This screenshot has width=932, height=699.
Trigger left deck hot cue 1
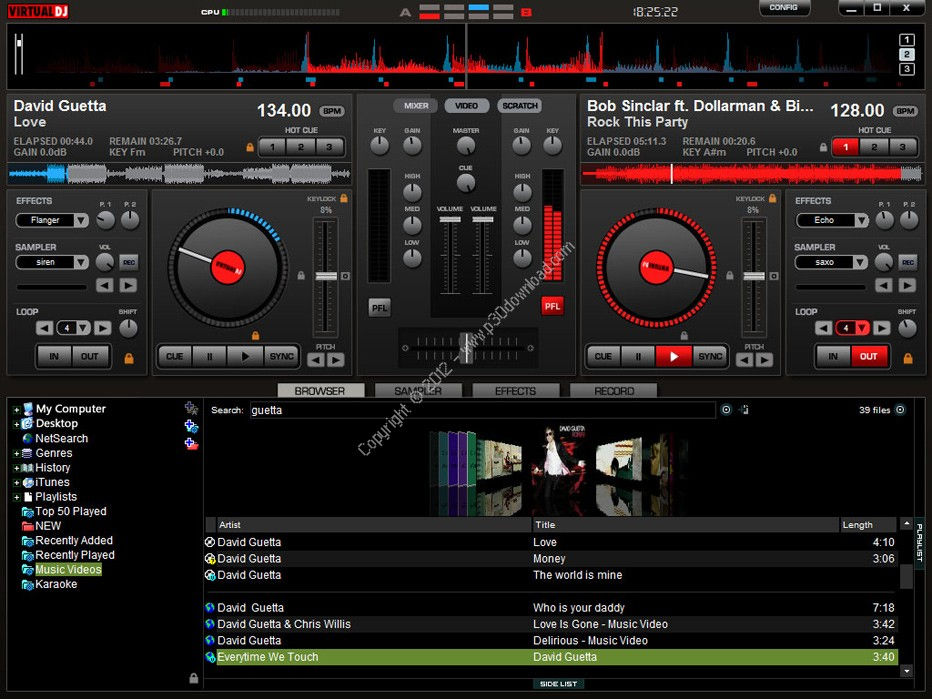point(272,147)
